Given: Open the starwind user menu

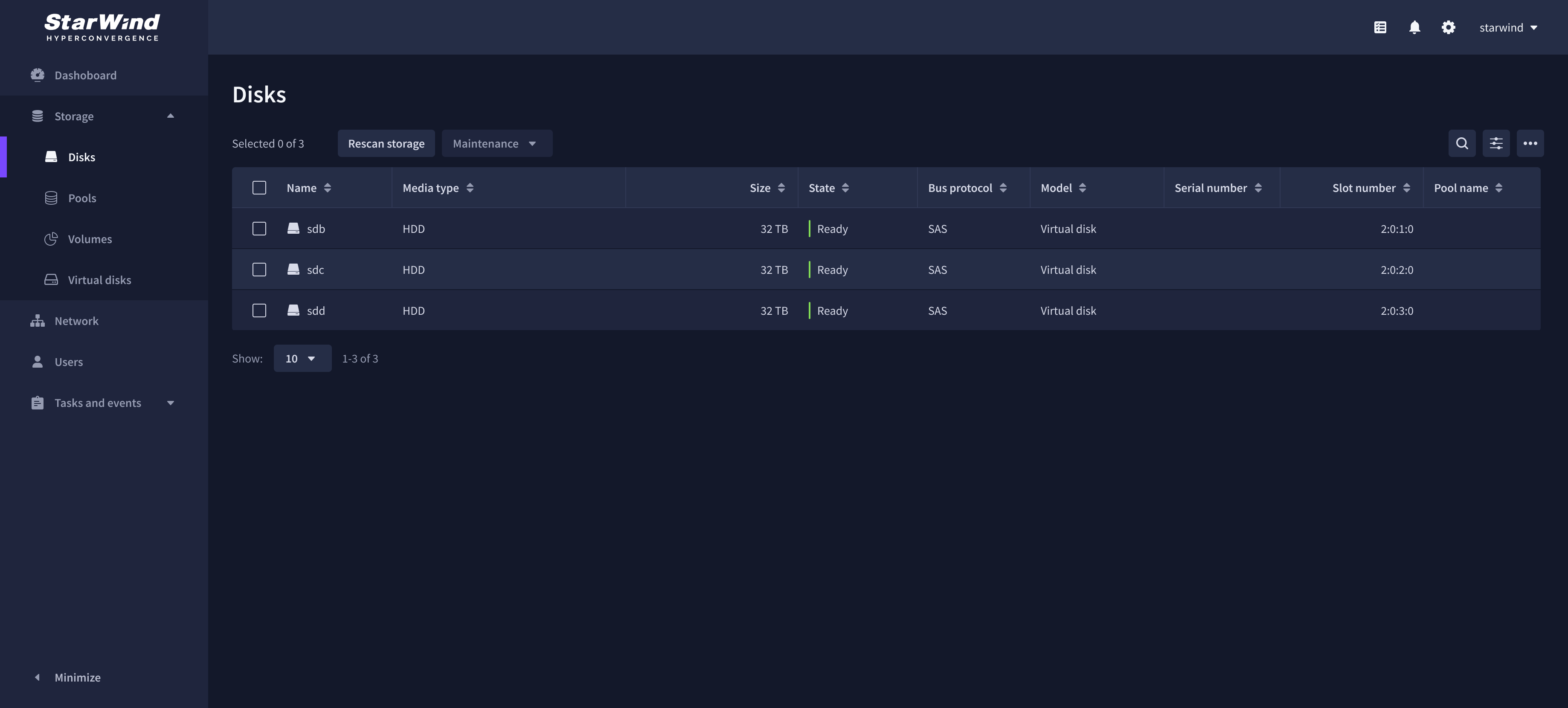Looking at the screenshot, I should tap(1508, 27).
